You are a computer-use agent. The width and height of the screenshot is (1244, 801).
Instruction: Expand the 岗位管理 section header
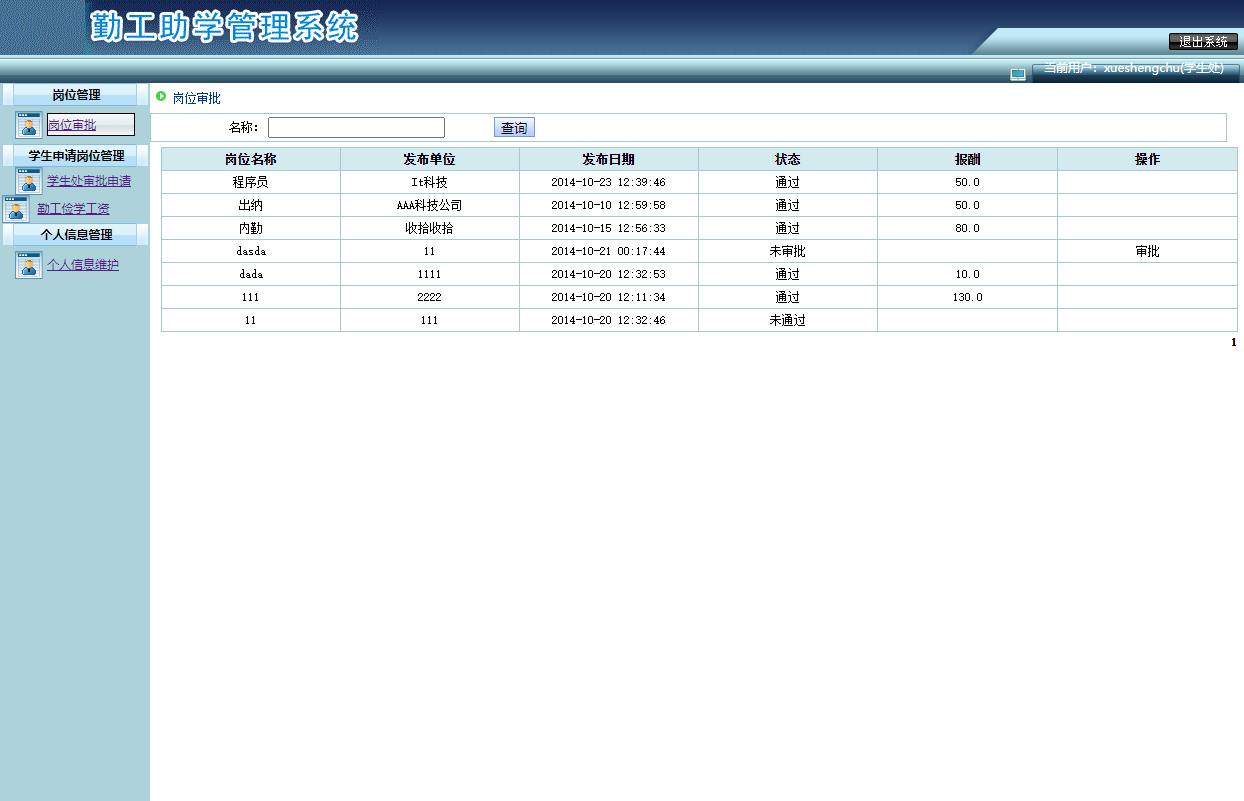tap(74, 94)
